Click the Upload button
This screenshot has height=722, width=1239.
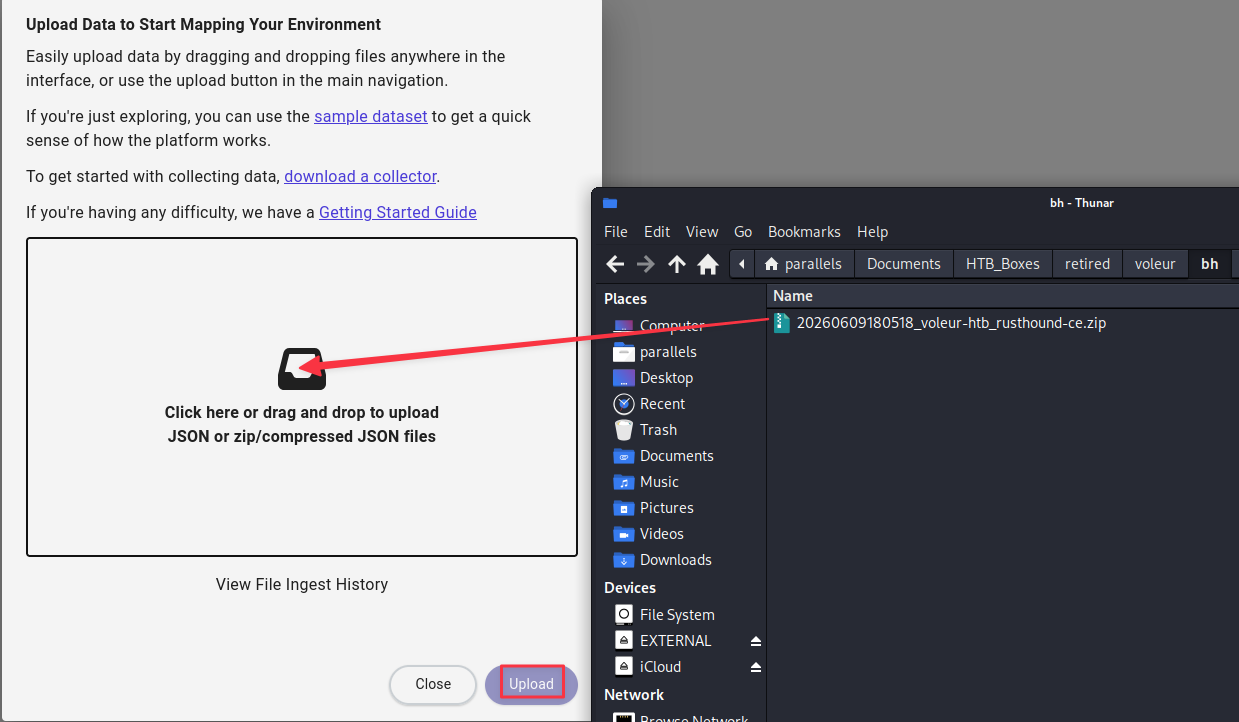pyautogui.click(x=531, y=684)
